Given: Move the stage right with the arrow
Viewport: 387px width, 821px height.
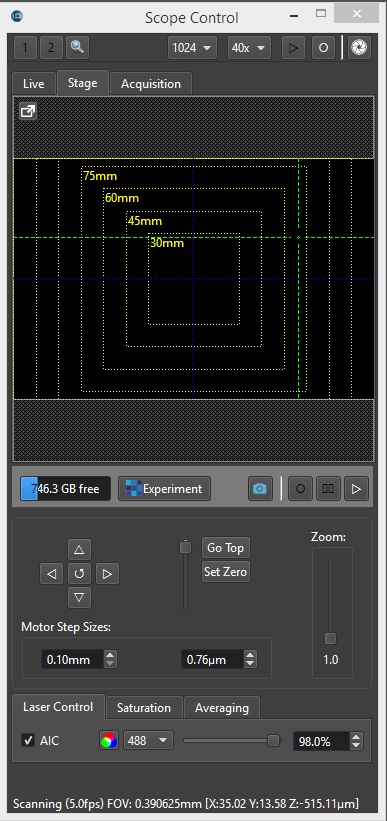Looking at the screenshot, I should tap(107, 573).
